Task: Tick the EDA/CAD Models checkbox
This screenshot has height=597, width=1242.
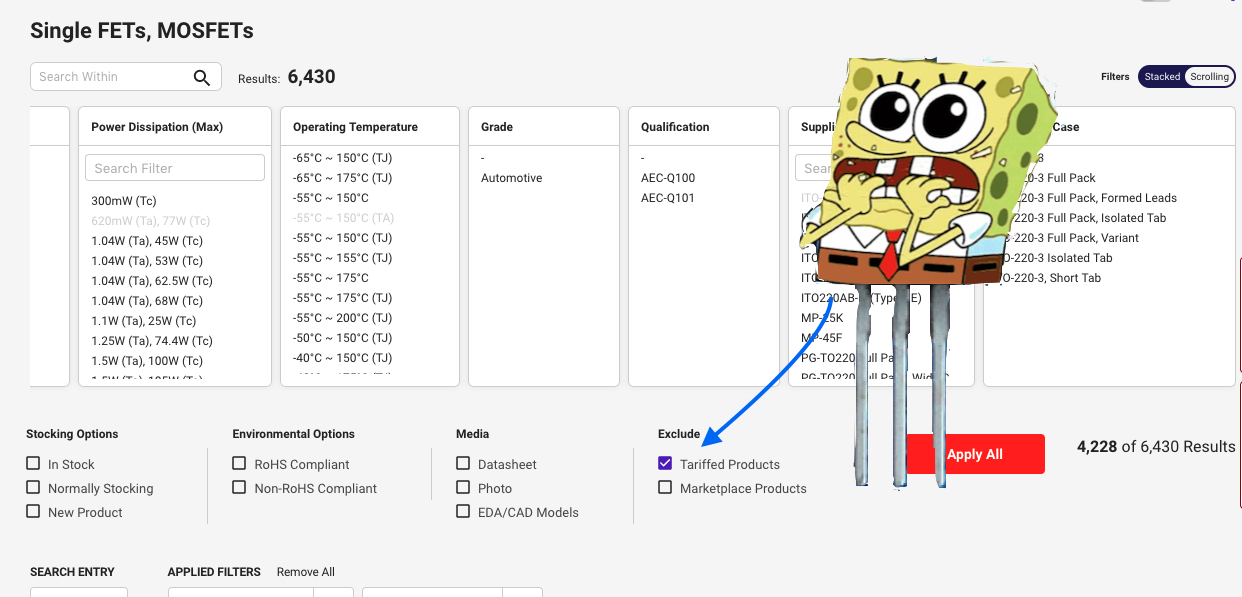Action: 463,512
